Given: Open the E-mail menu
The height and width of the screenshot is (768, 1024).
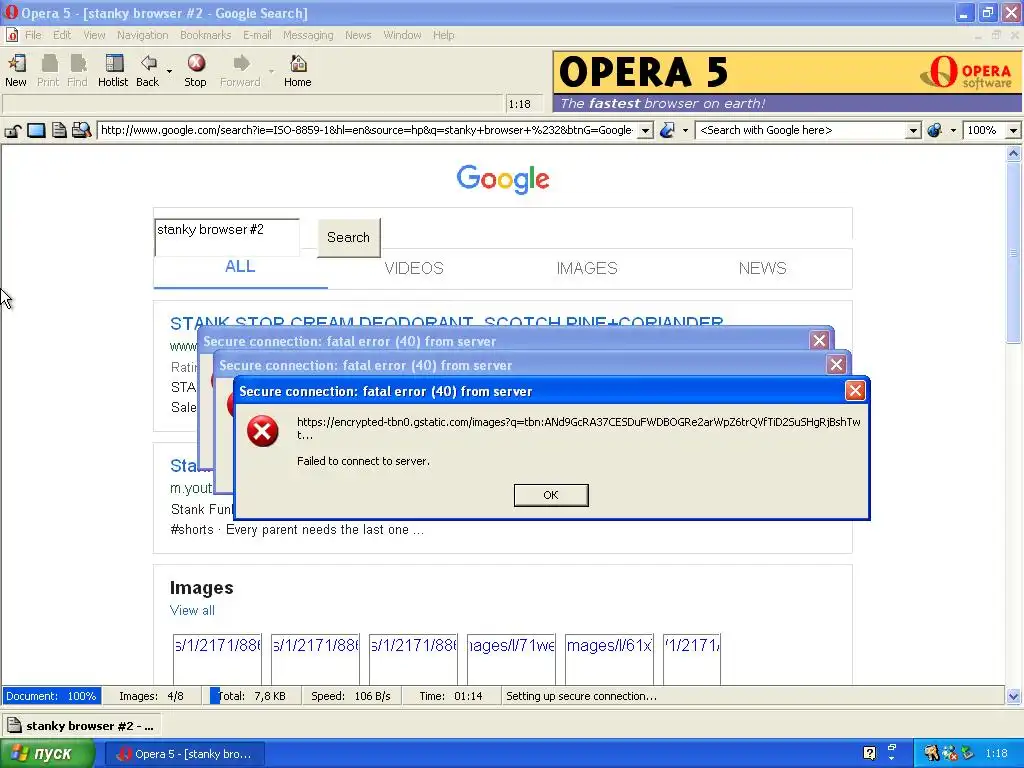Looking at the screenshot, I should point(257,35).
